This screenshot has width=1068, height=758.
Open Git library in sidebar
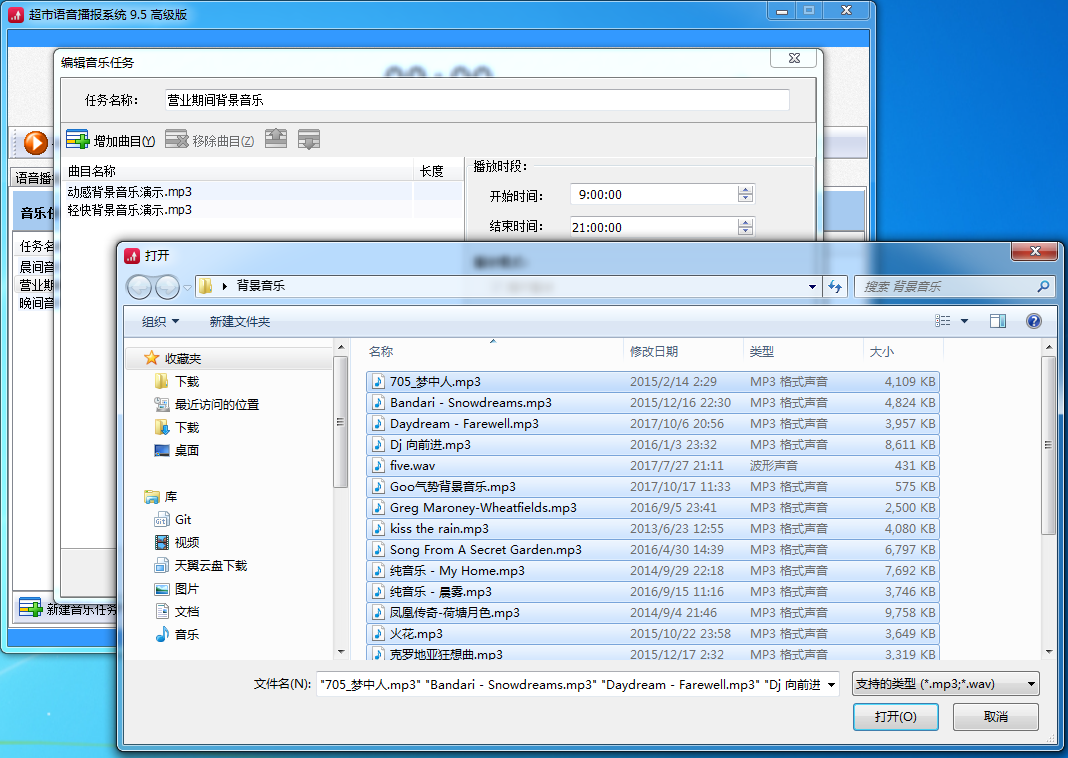pyautogui.click(x=183, y=520)
